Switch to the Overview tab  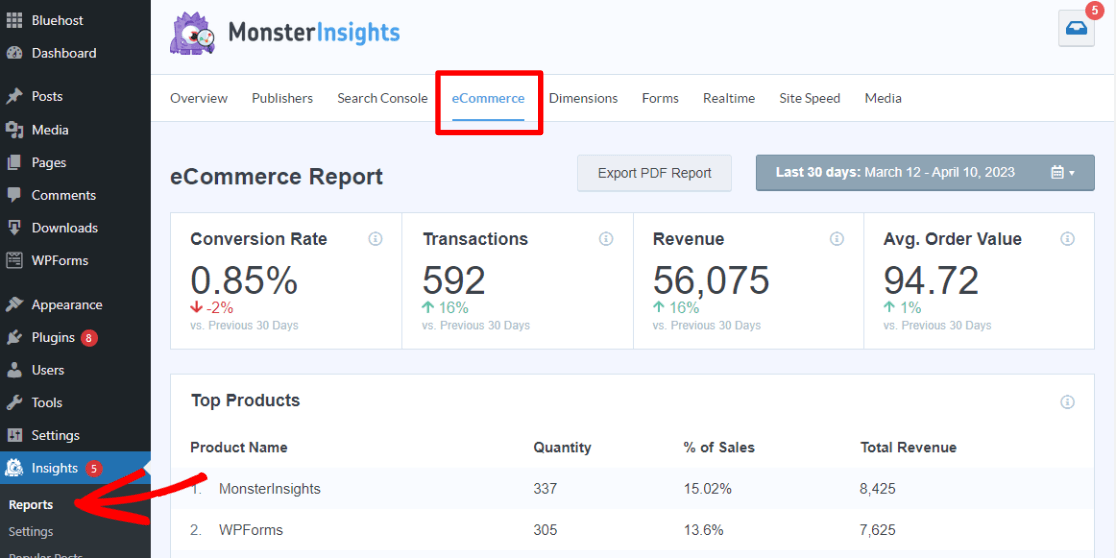coord(199,98)
